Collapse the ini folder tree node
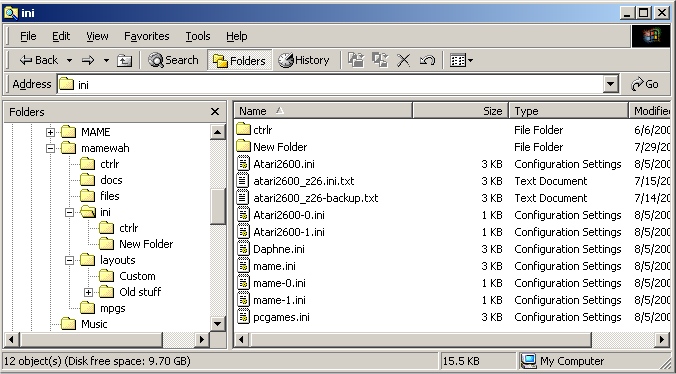The image size is (676, 374). click(69, 212)
